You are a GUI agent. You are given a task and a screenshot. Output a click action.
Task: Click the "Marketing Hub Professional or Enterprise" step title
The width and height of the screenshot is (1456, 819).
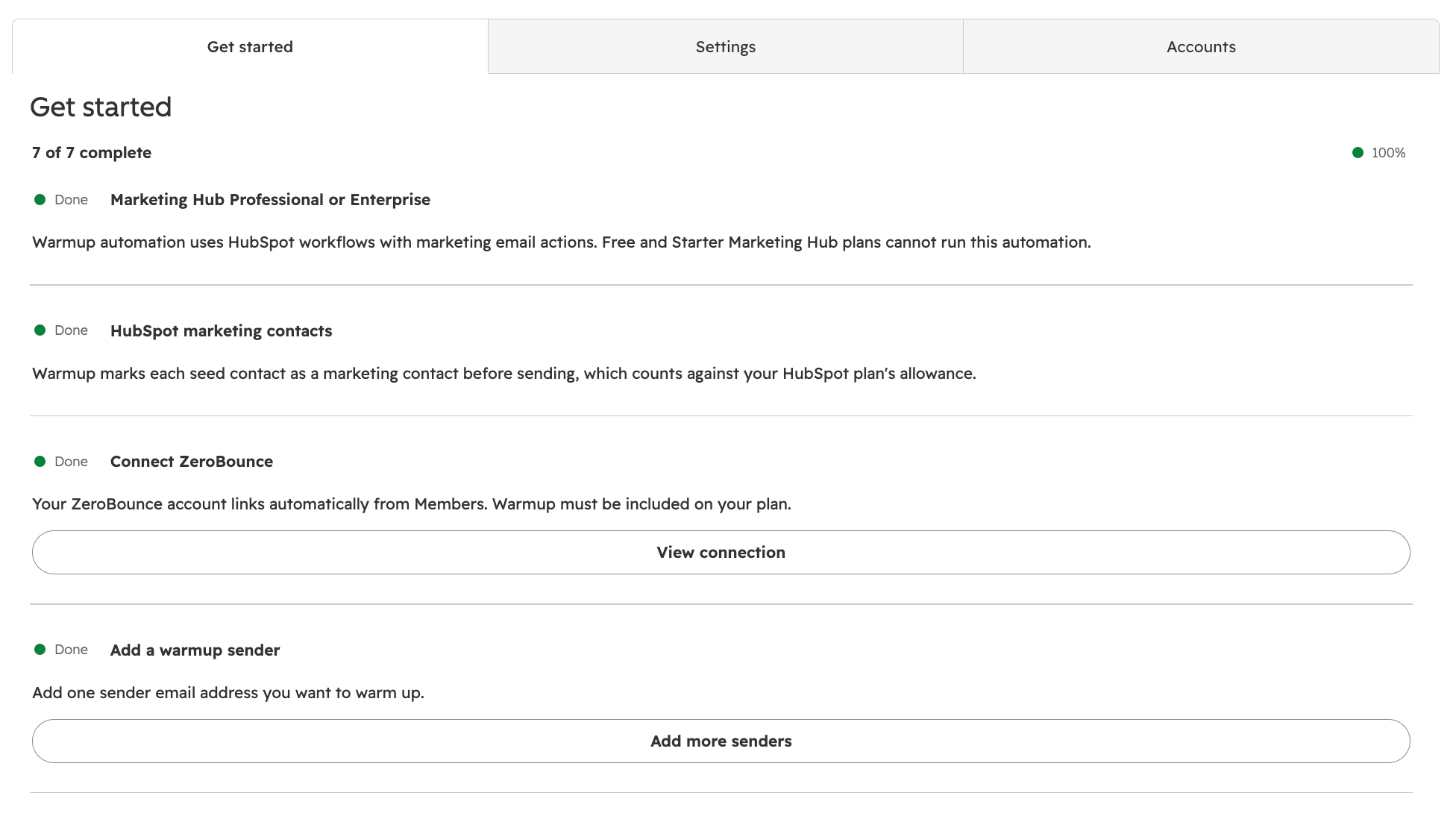point(270,200)
